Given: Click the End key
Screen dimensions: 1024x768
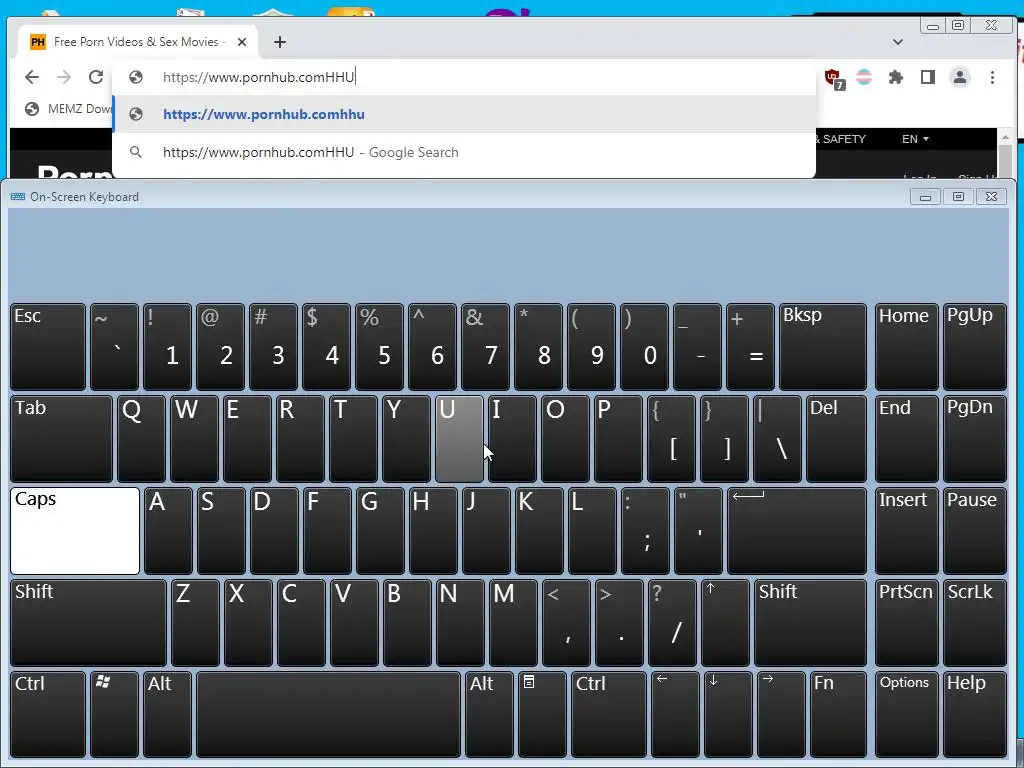Looking at the screenshot, I should 906,438.
